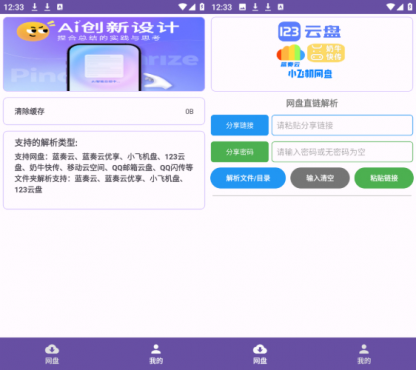Tap the Ai创新设计 banner image
Screen dimensions: 416x370
pyautogui.click(x=104, y=54)
